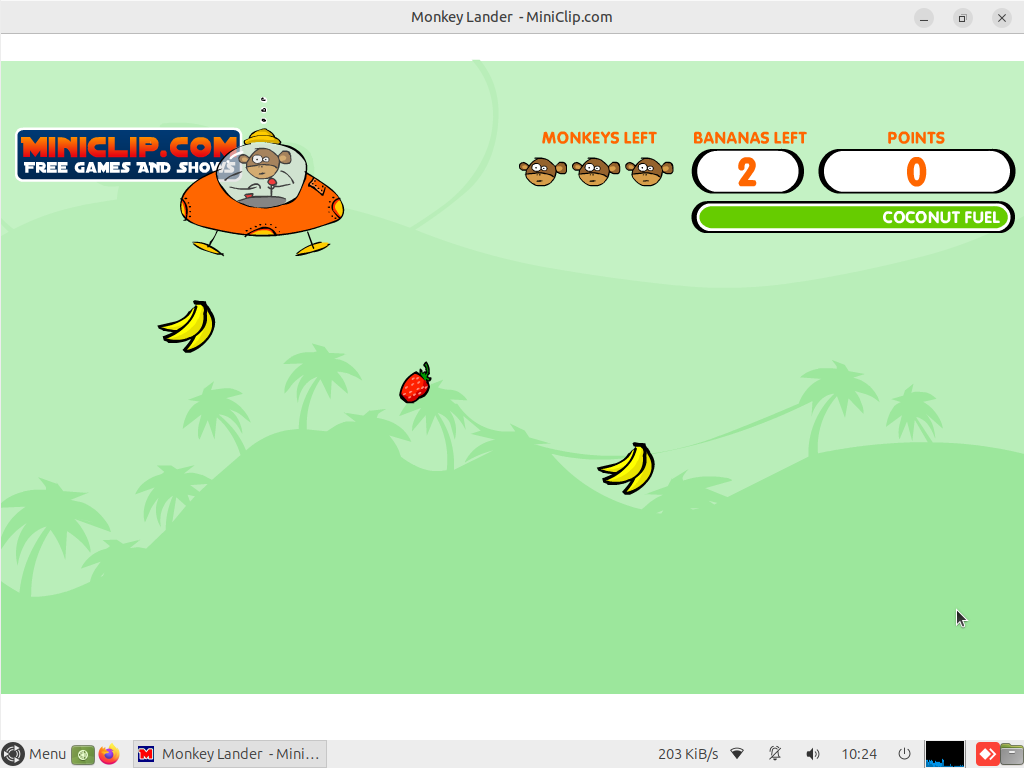Launch Firefox from the taskbar
The width and height of the screenshot is (1024, 768).
pos(109,754)
